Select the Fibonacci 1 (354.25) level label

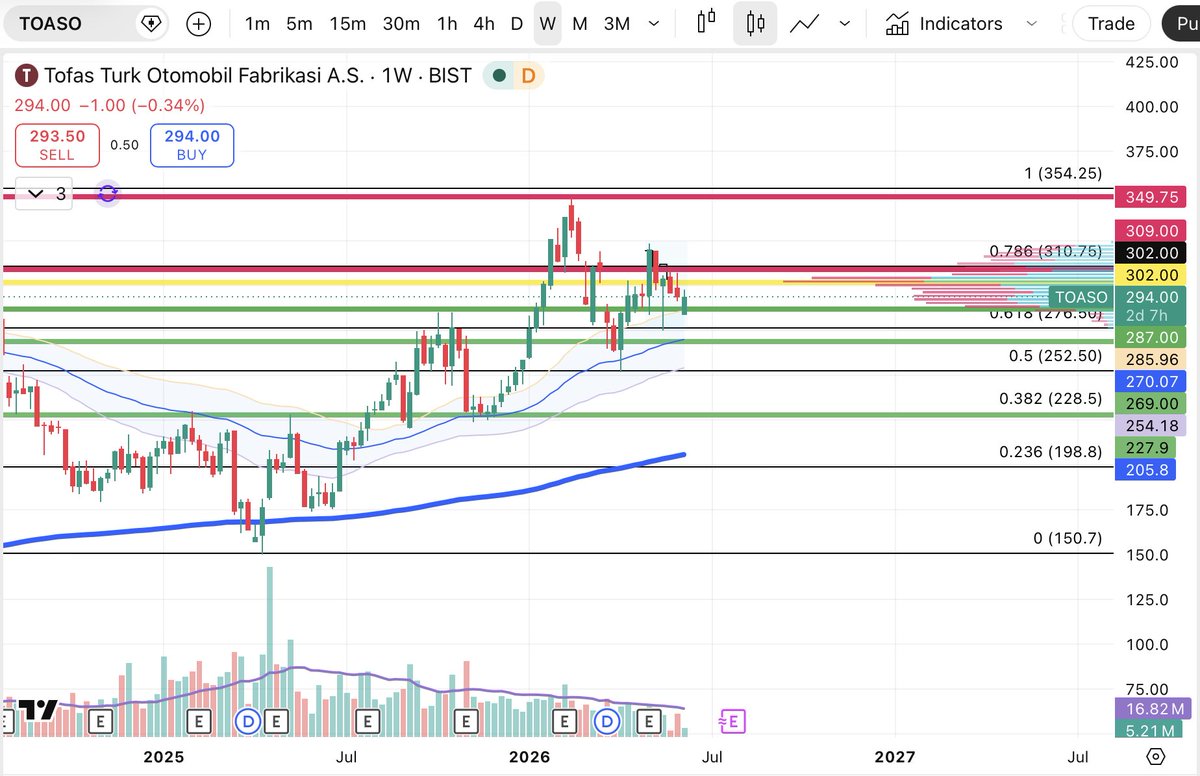1062,173
